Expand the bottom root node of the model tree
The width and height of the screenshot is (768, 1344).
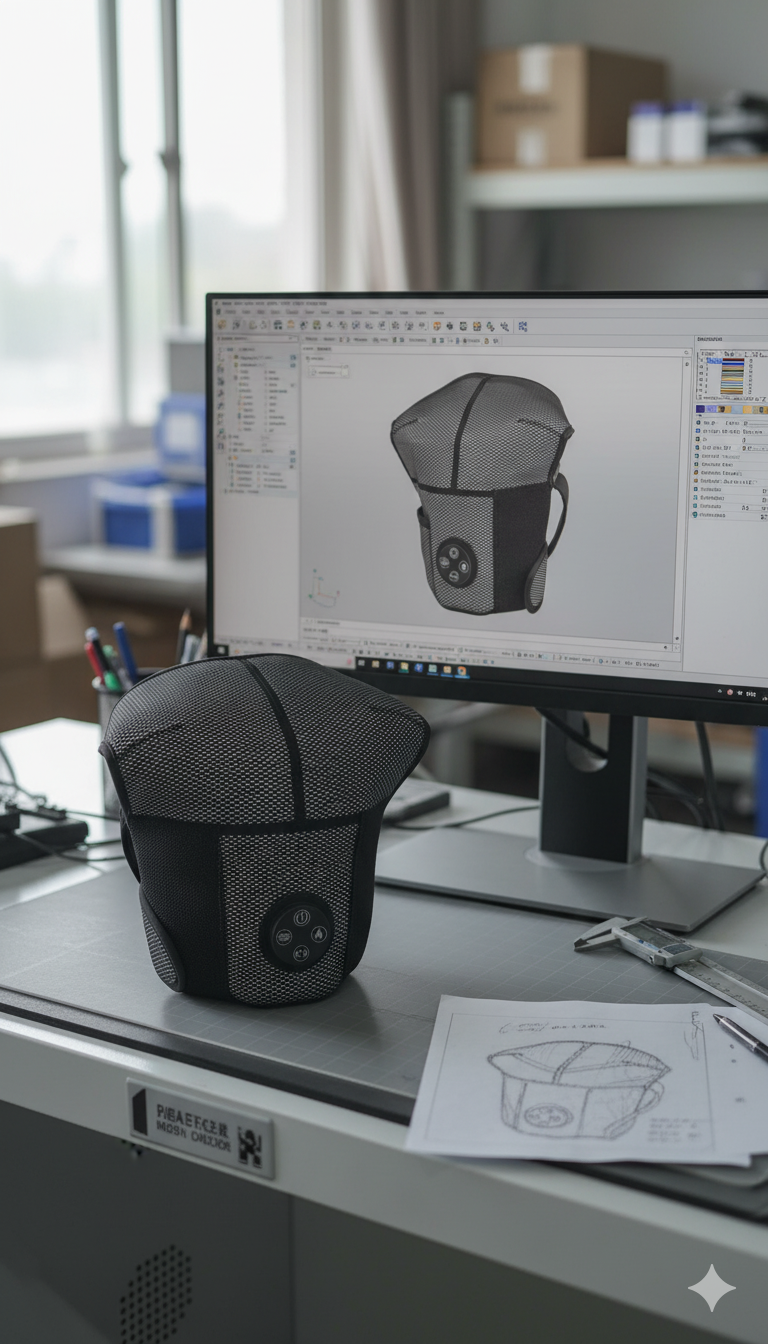(228, 490)
